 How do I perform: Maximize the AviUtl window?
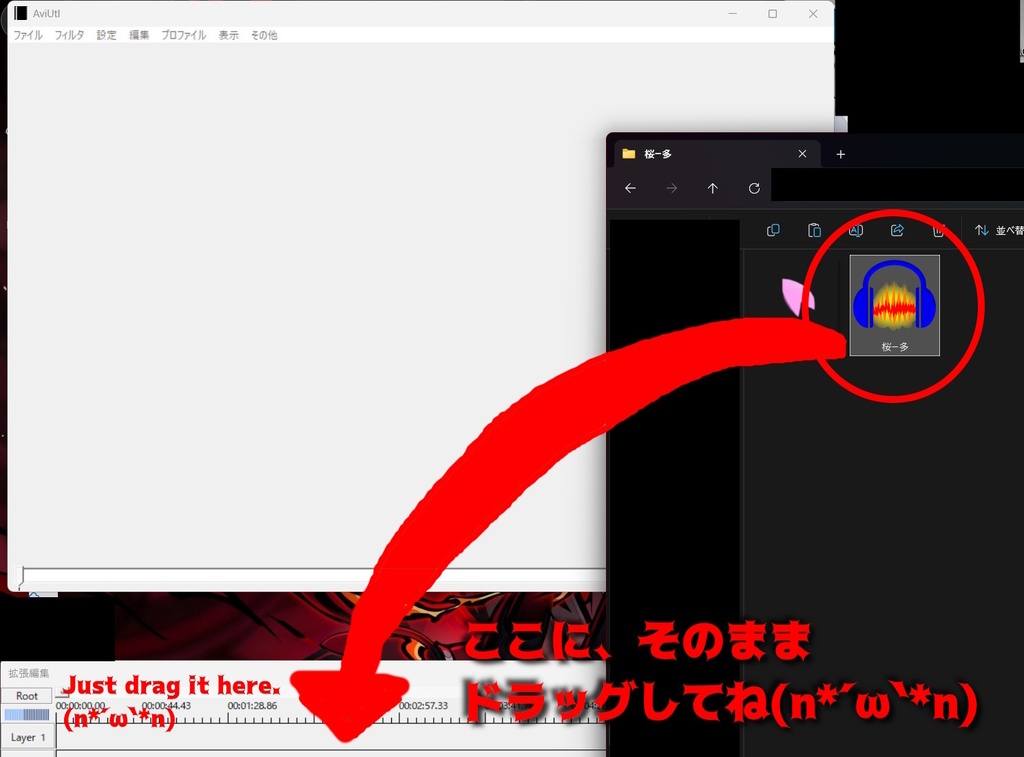pos(773,14)
